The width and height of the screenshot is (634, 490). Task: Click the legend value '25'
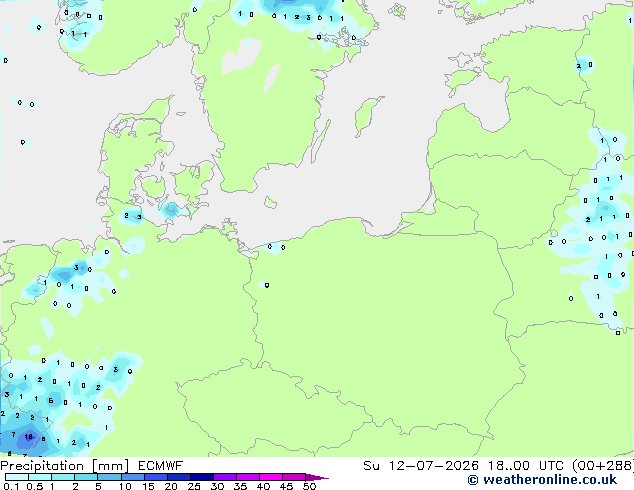tap(194, 486)
